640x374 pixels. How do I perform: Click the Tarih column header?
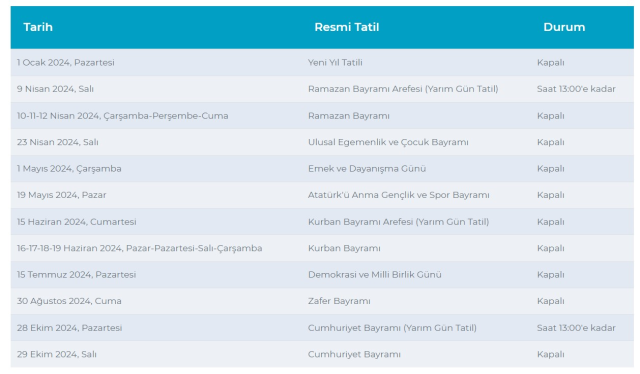tap(38, 27)
